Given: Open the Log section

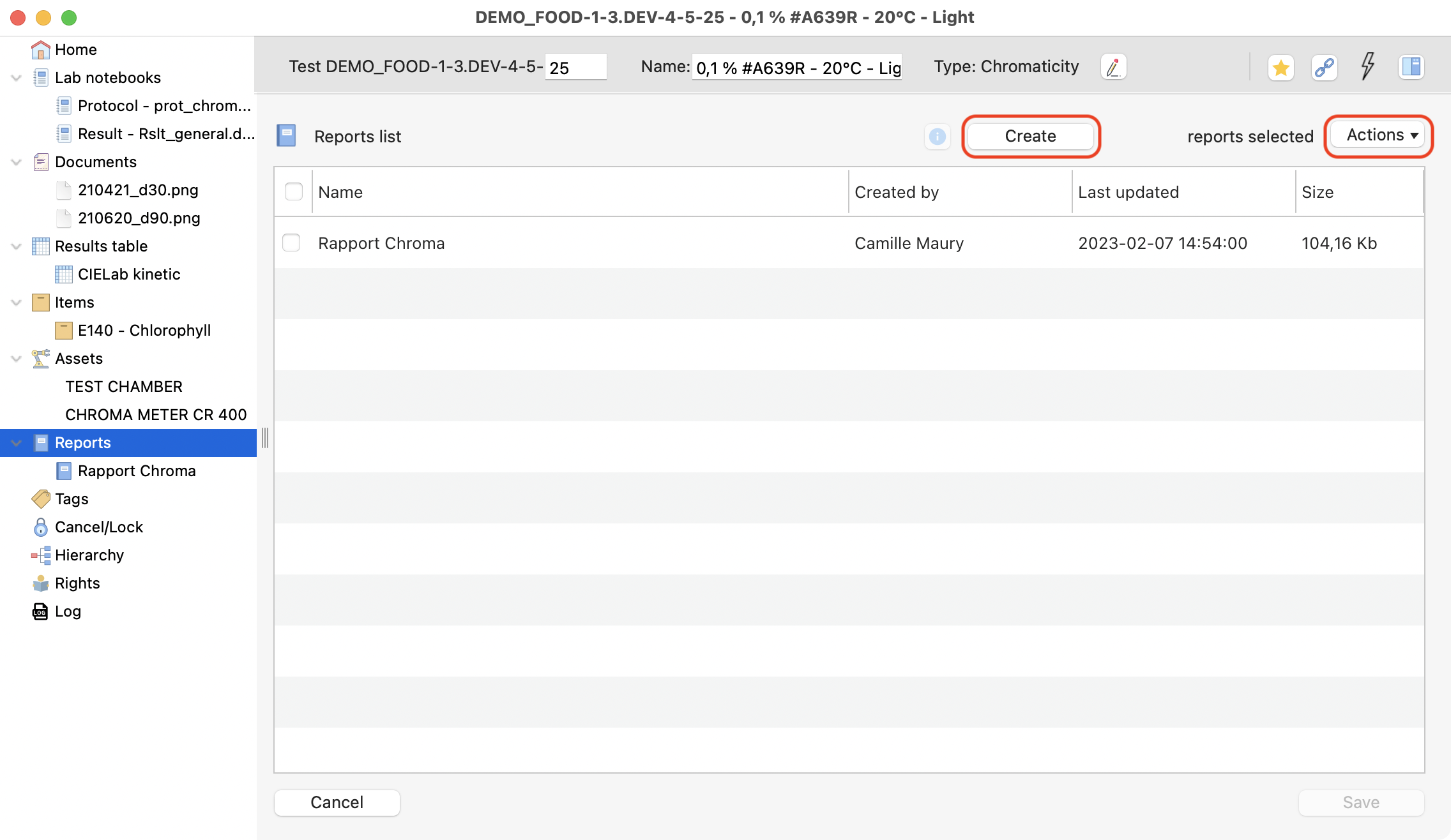Looking at the screenshot, I should [68, 611].
